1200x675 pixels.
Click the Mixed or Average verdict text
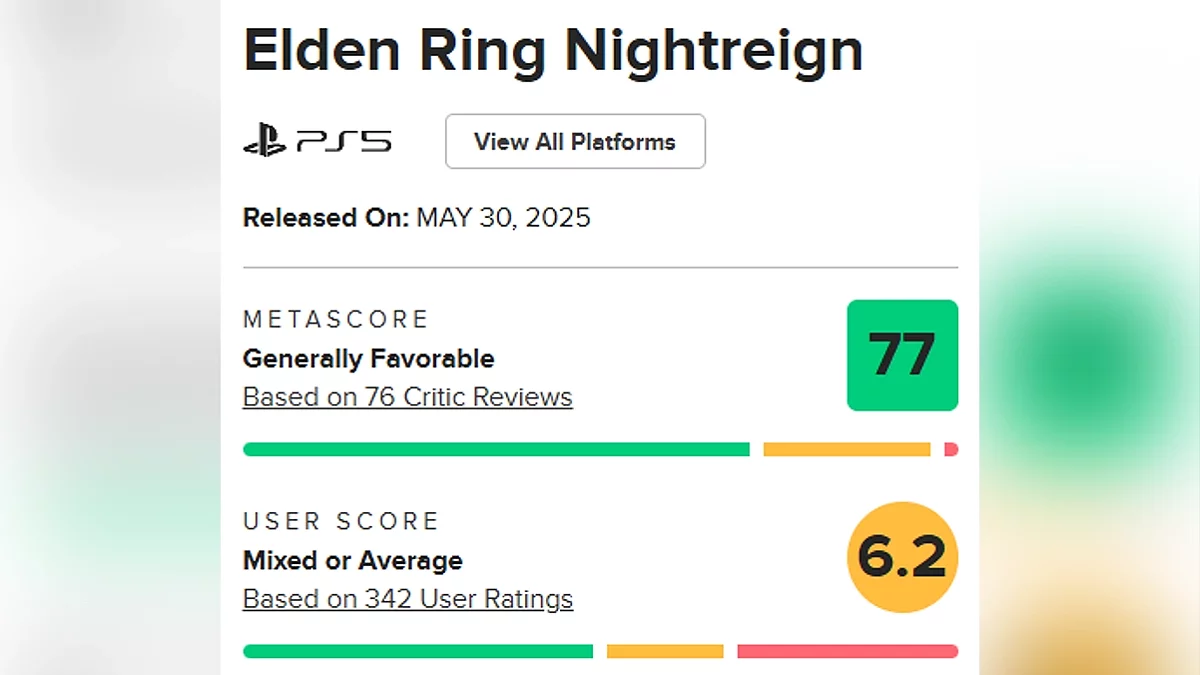(x=352, y=560)
